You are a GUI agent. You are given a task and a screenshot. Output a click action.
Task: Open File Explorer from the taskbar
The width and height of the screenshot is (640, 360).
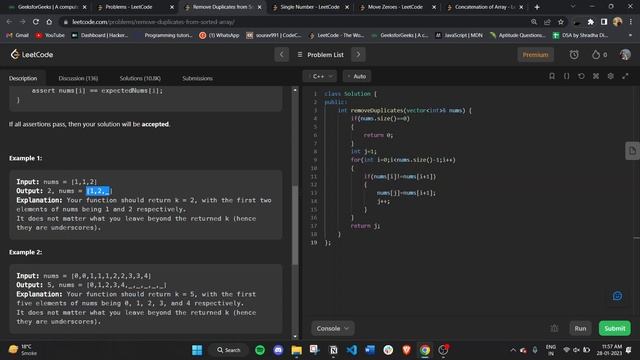[x=296, y=350]
